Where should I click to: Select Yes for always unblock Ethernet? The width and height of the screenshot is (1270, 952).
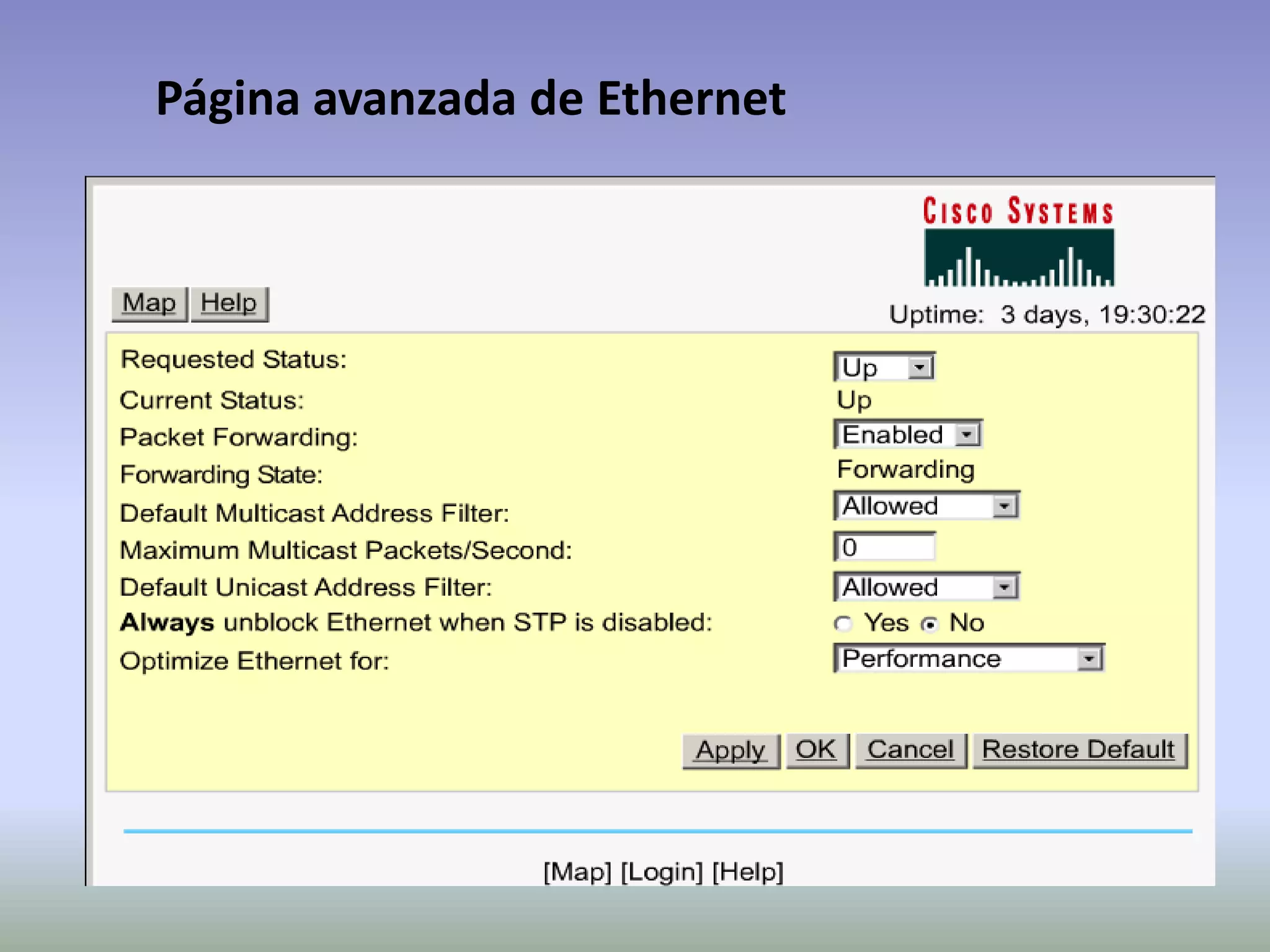click(x=843, y=624)
